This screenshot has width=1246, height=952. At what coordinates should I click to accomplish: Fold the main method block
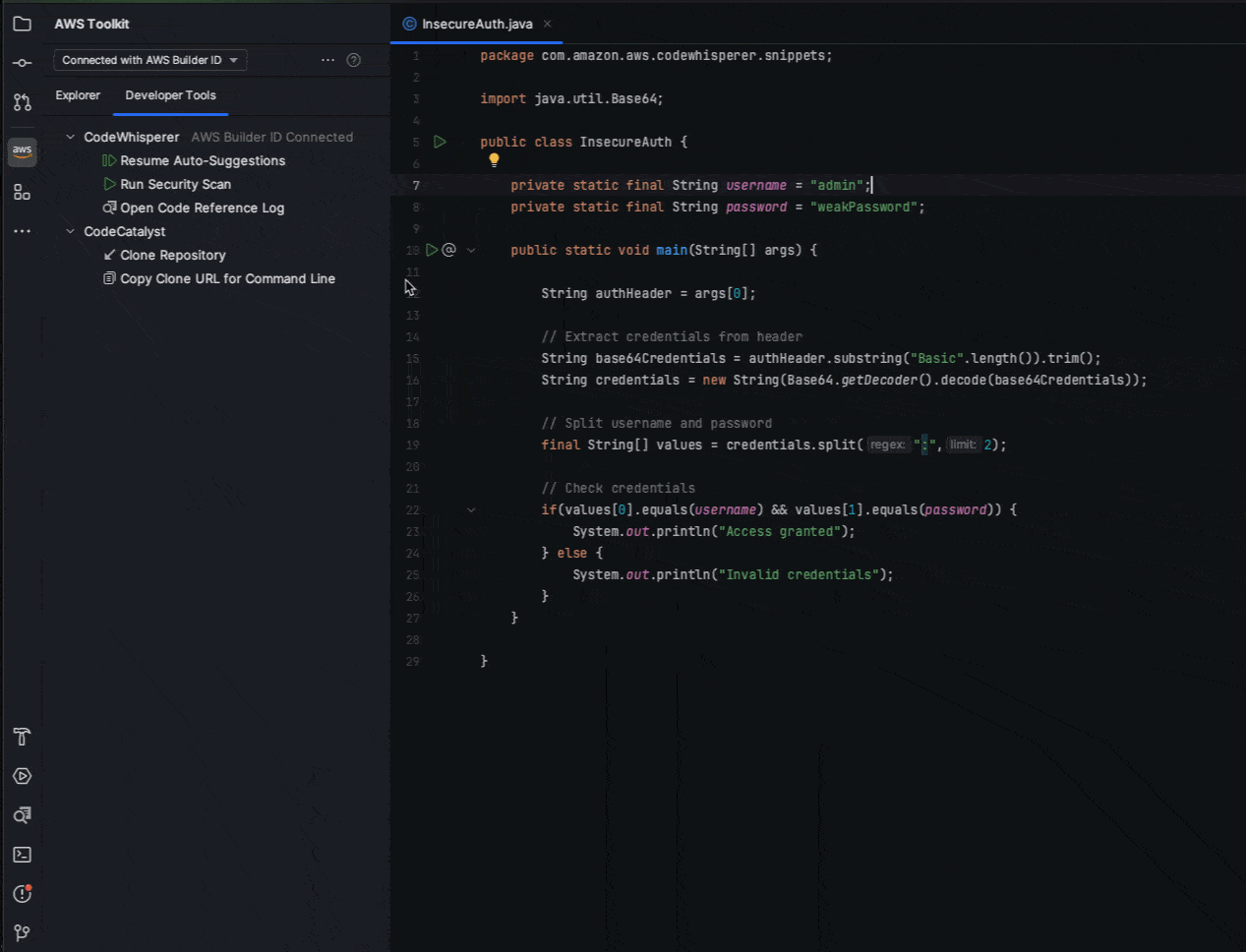coord(471,250)
